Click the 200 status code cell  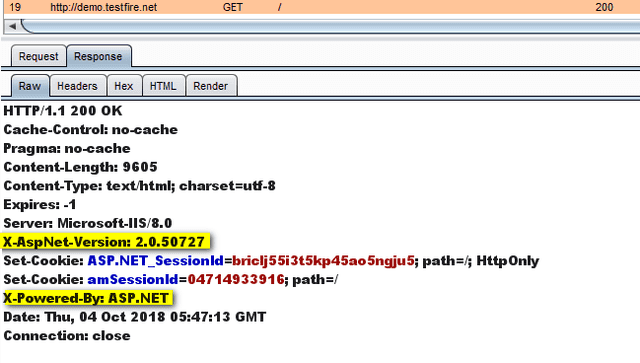604,7
